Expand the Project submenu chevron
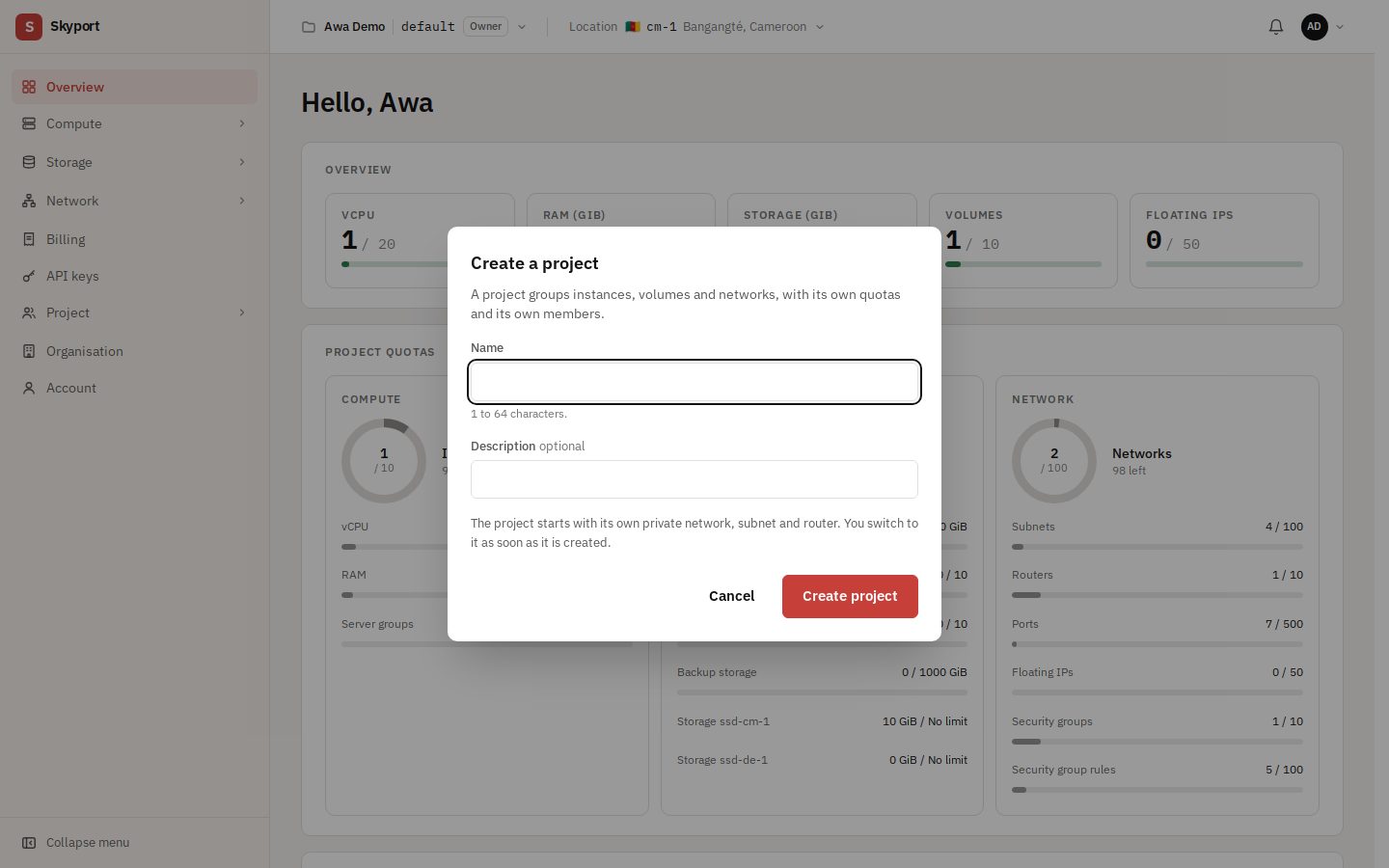This screenshot has width=1389, height=868. pyautogui.click(x=242, y=312)
